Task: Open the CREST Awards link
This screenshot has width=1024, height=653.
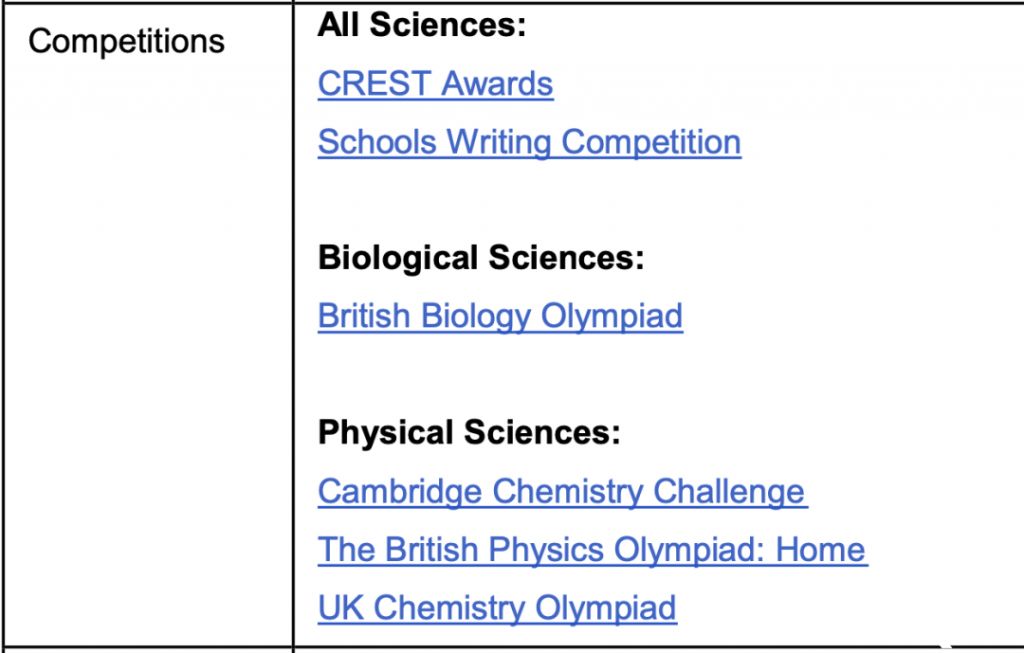Action: (435, 84)
